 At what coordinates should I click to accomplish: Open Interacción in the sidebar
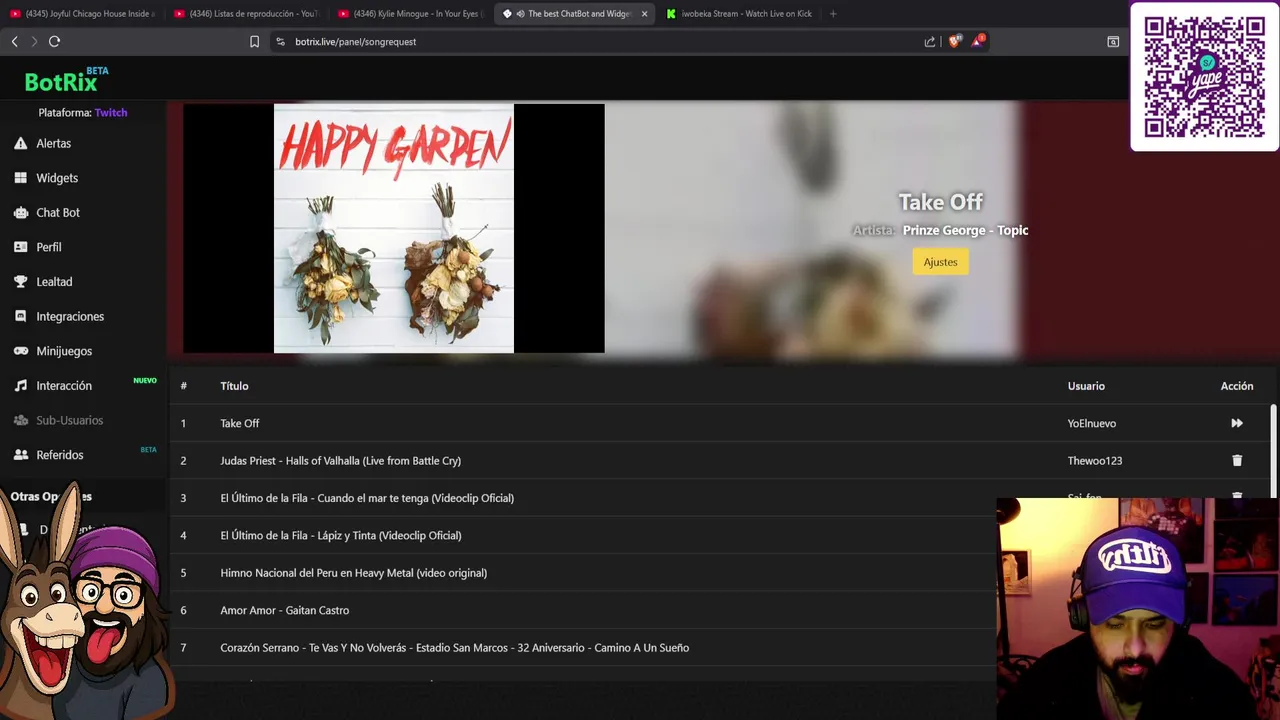64,386
